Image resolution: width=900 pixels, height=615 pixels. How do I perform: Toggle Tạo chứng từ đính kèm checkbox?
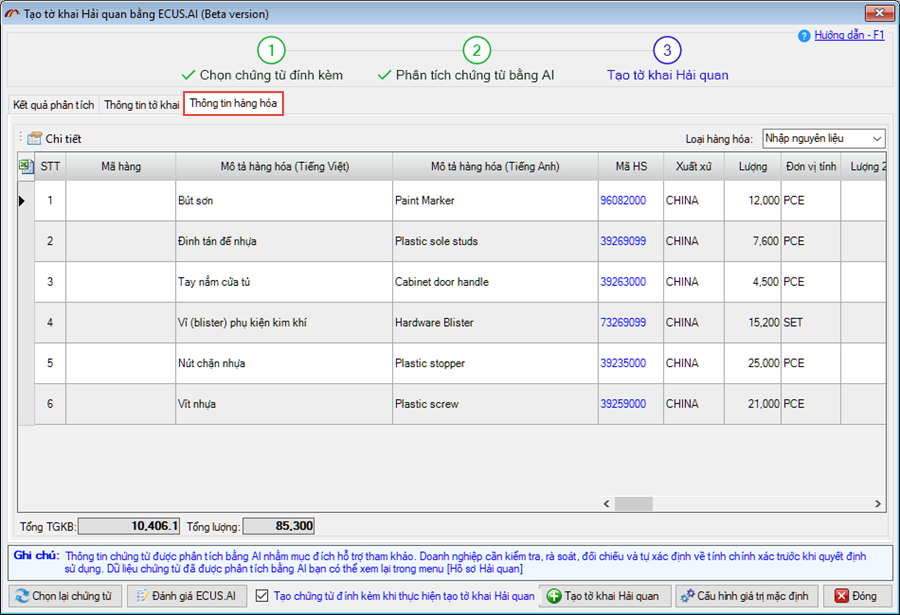[x=262, y=596]
